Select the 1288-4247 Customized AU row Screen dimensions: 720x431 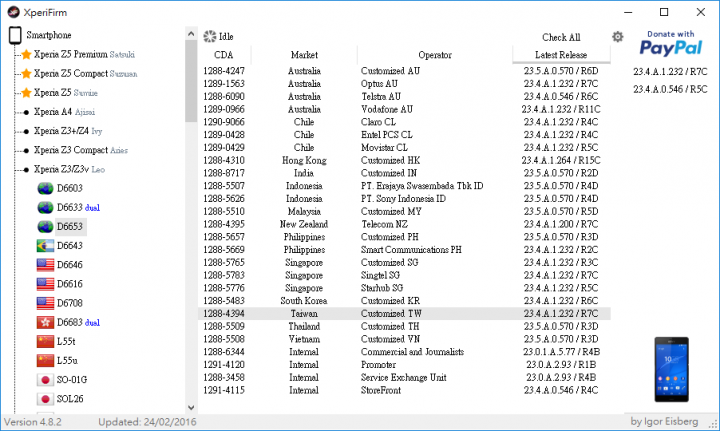tap(405, 71)
